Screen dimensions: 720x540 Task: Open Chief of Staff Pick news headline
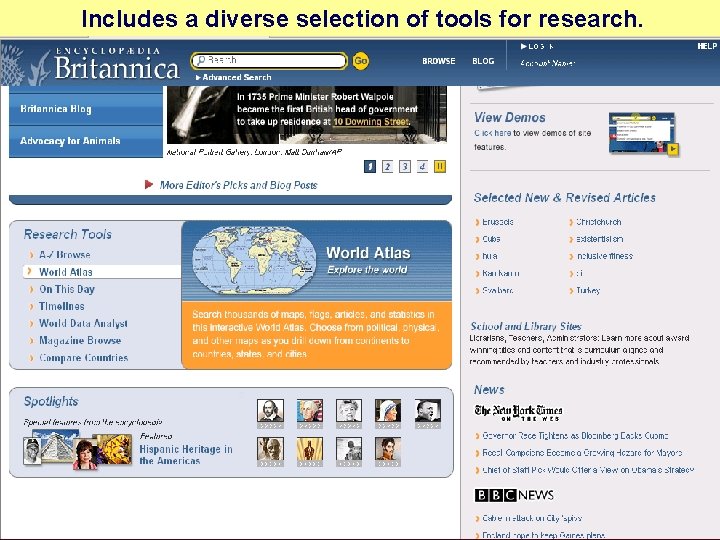tap(588, 470)
